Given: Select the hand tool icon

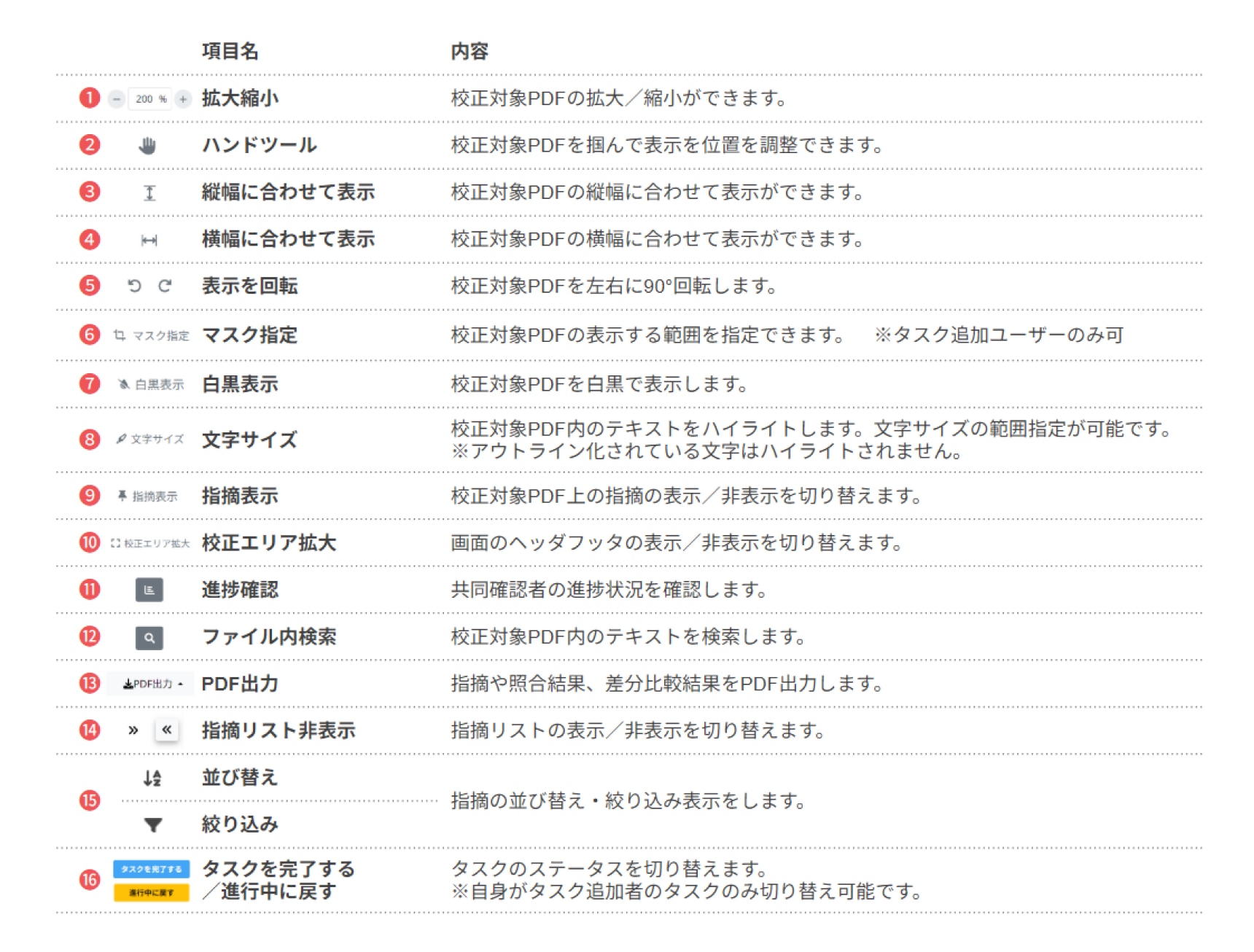Looking at the screenshot, I should (148, 146).
